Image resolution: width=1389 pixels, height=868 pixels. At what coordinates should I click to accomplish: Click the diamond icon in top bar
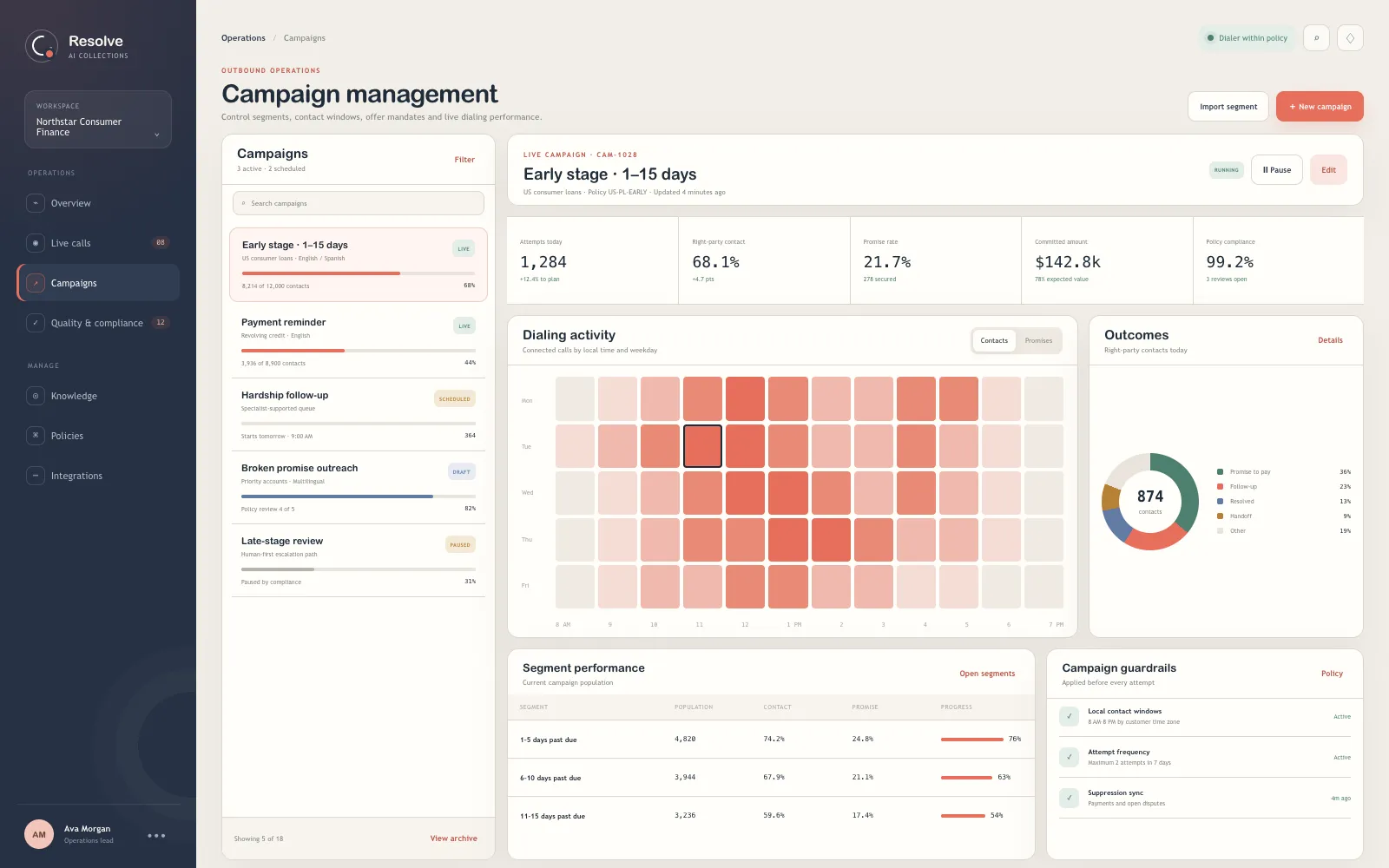(x=1350, y=38)
